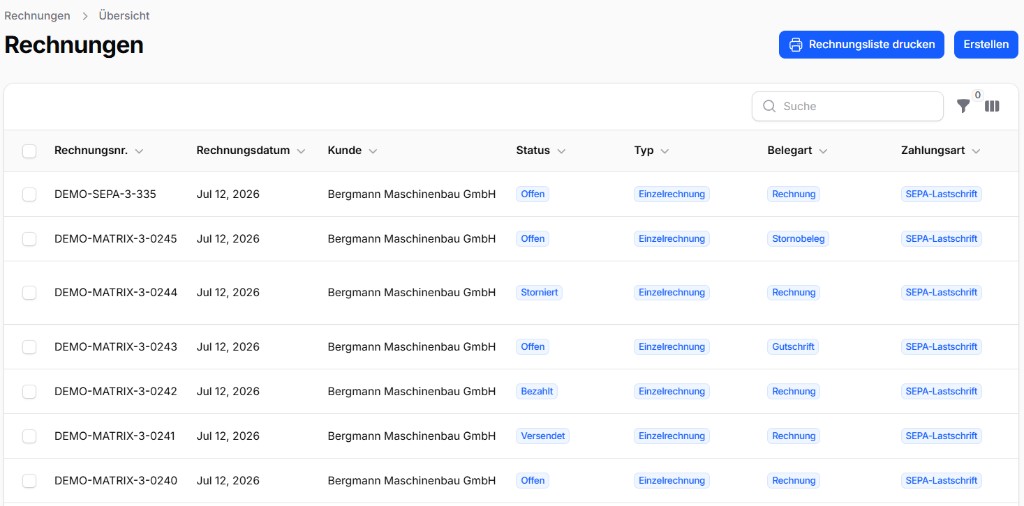The height and width of the screenshot is (506, 1024).
Task: Sort by Zahlungsart column header
Action: 940,151
